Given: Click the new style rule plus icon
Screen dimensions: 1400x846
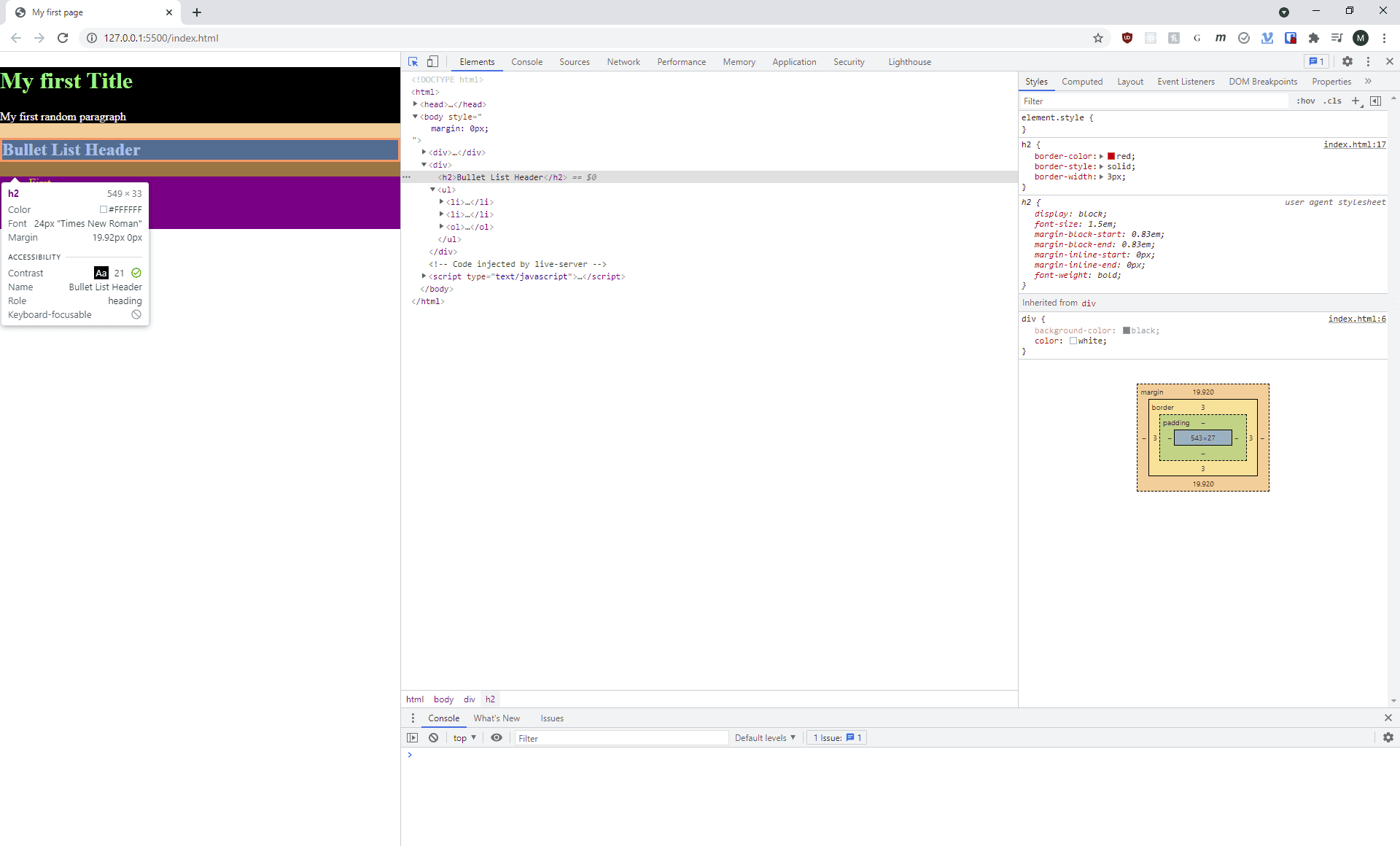Looking at the screenshot, I should click(x=1356, y=101).
